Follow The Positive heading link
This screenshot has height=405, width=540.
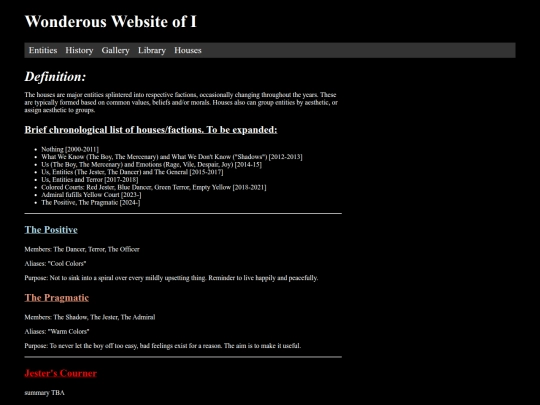click(51, 230)
